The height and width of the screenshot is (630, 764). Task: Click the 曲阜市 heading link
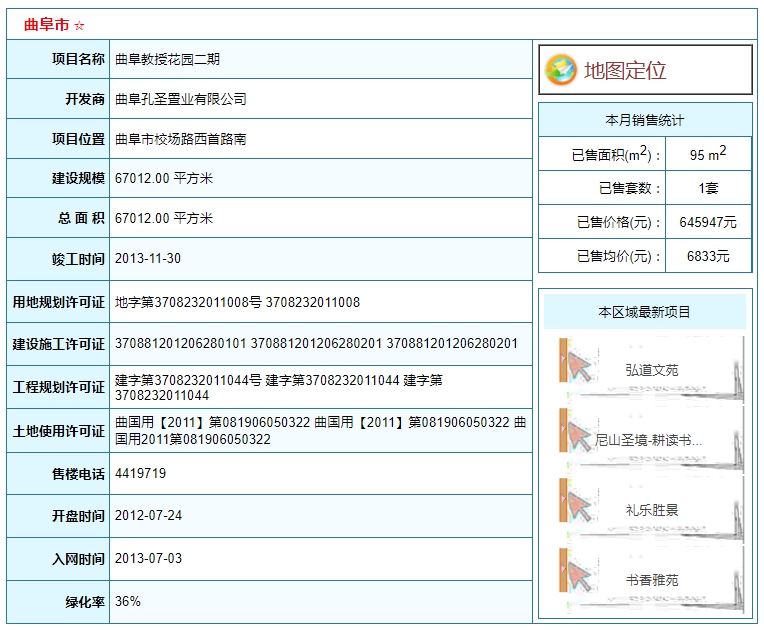click(x=47, y=25)
